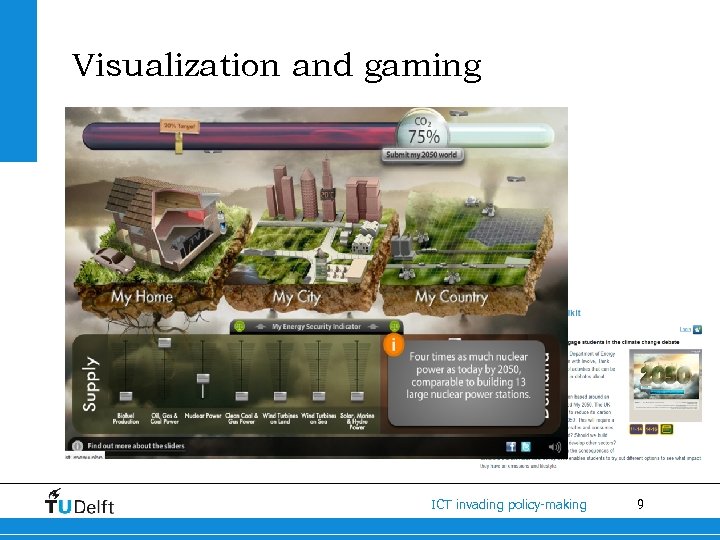Screen dimensions: 720x540
Task: Click the TU Delft logo
Action: click(79, 502)
